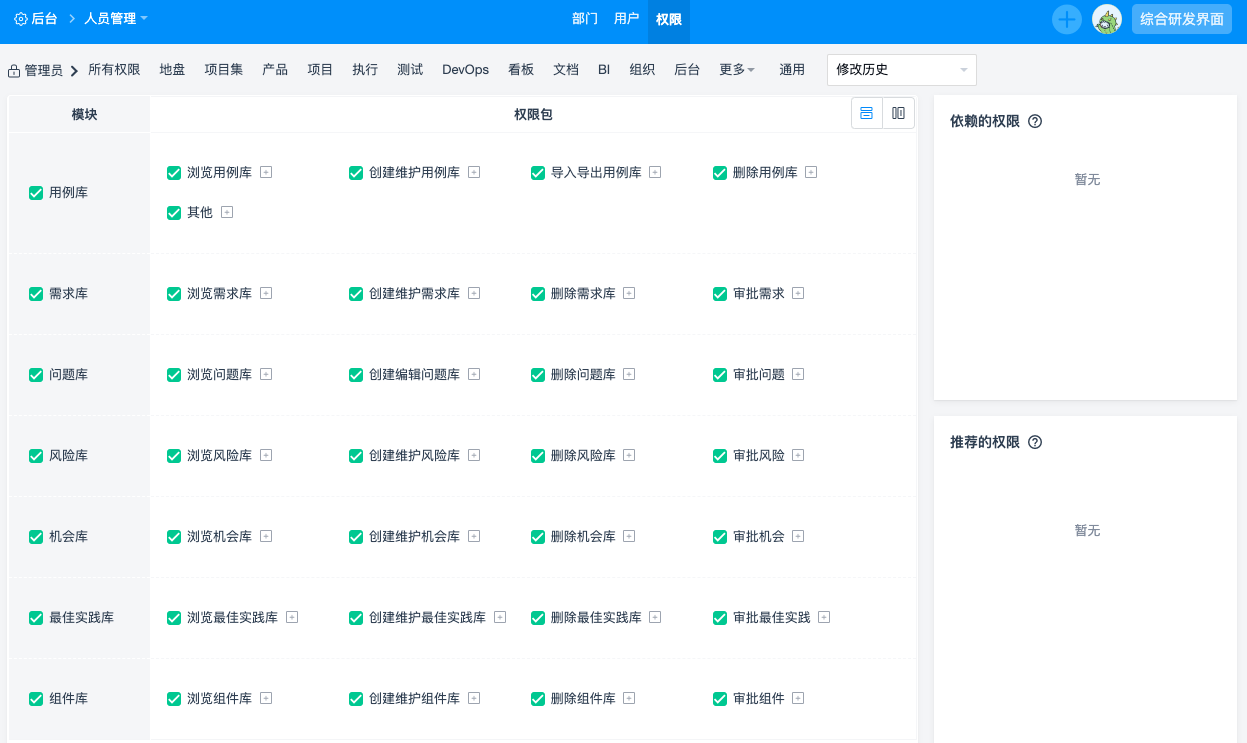1247x743 pixels.
Task: Click the 综合研发界面 button
Action: (1181, 19)
